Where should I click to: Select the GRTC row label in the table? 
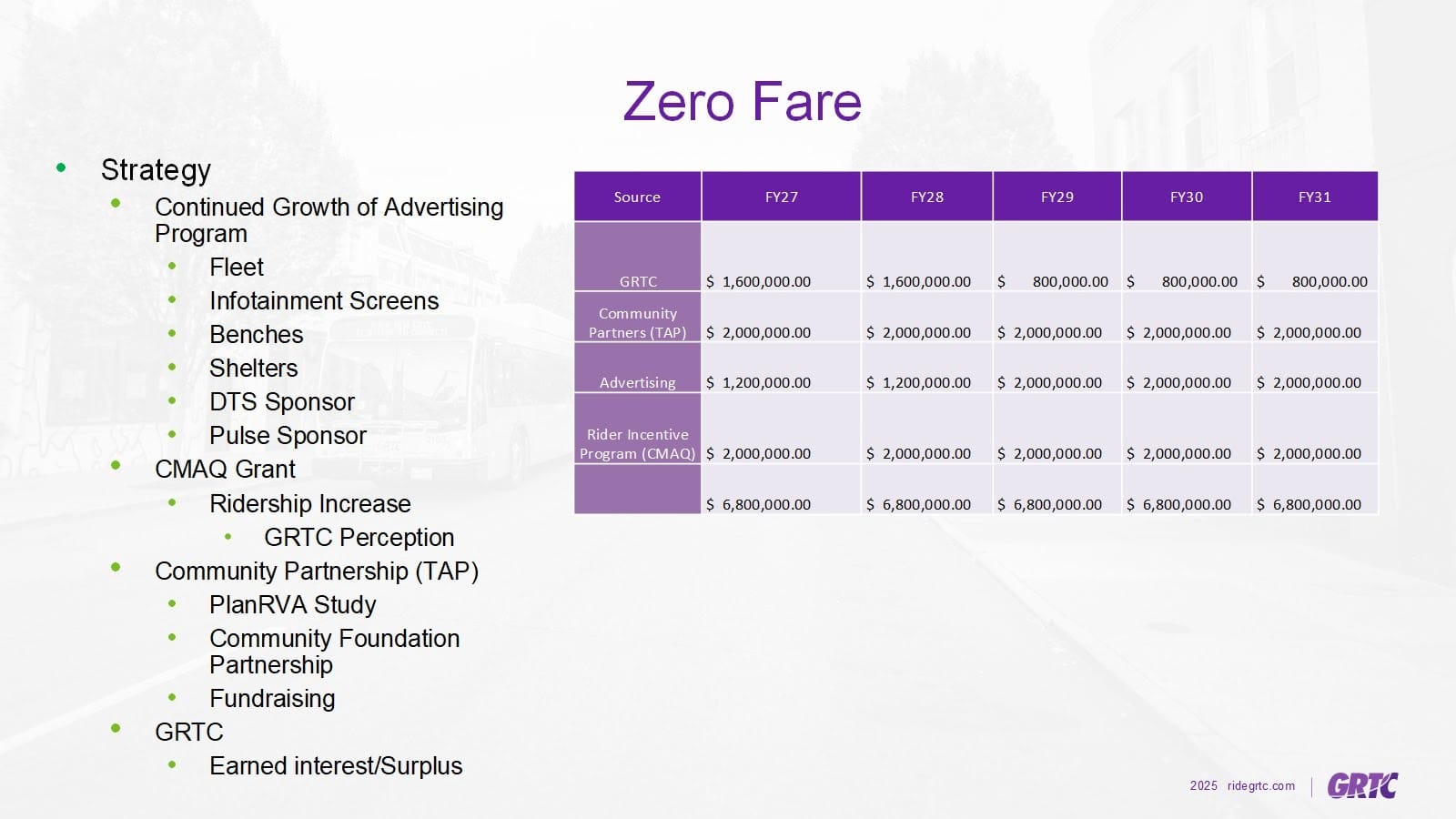(x=638, y=281)
